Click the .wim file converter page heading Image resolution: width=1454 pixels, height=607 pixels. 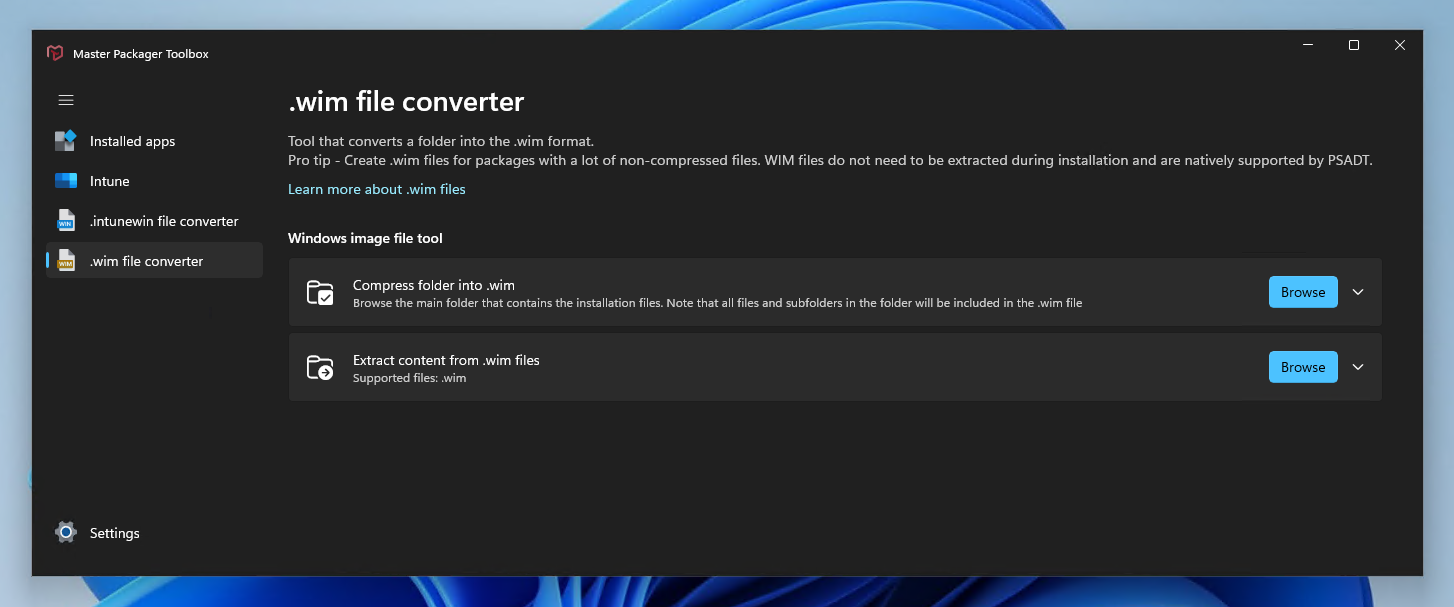click(x=406, y=101)
